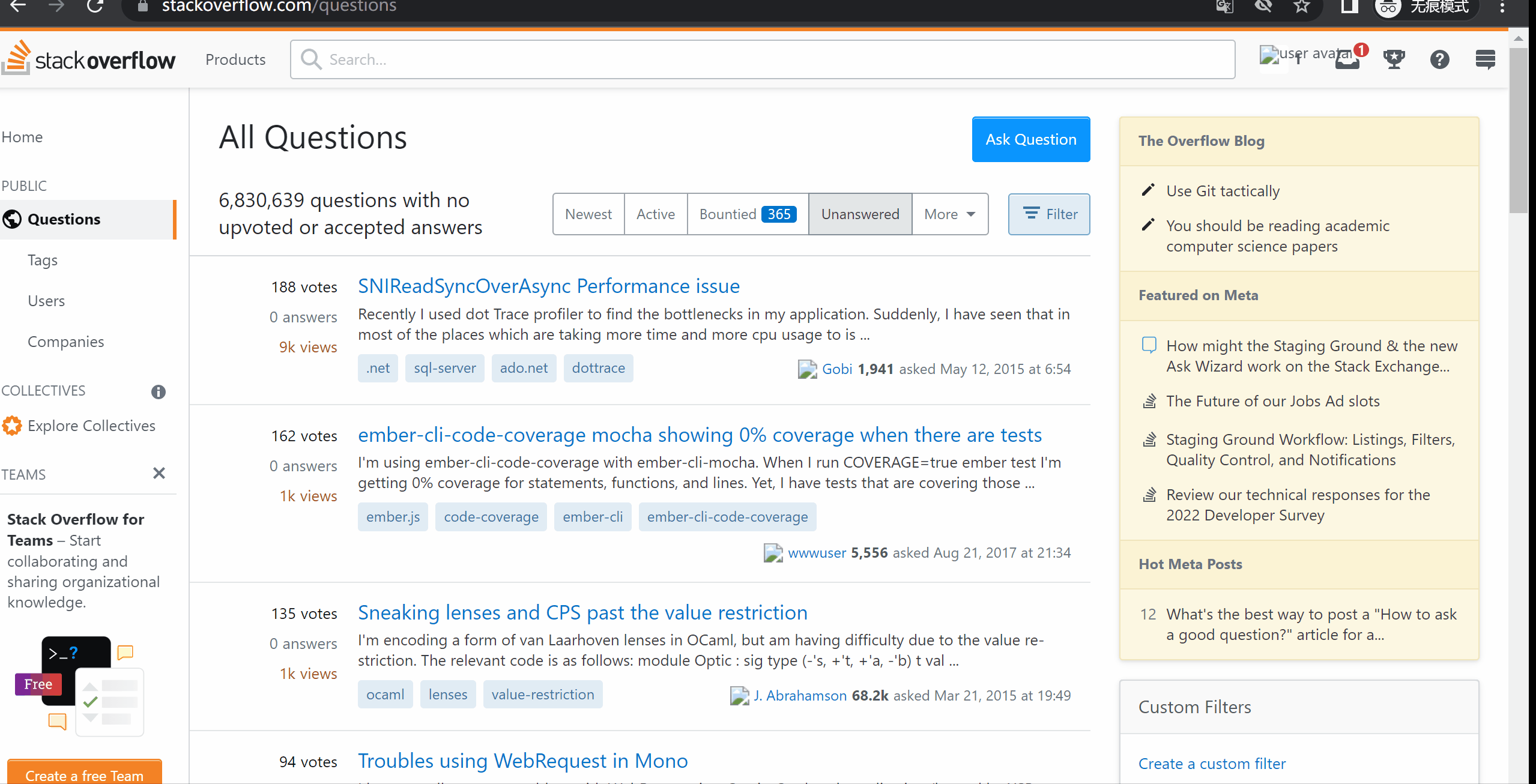This screenshot has width=1536, height=784.
Task: Expand the Filter options panel
Action: point(1048,214)
